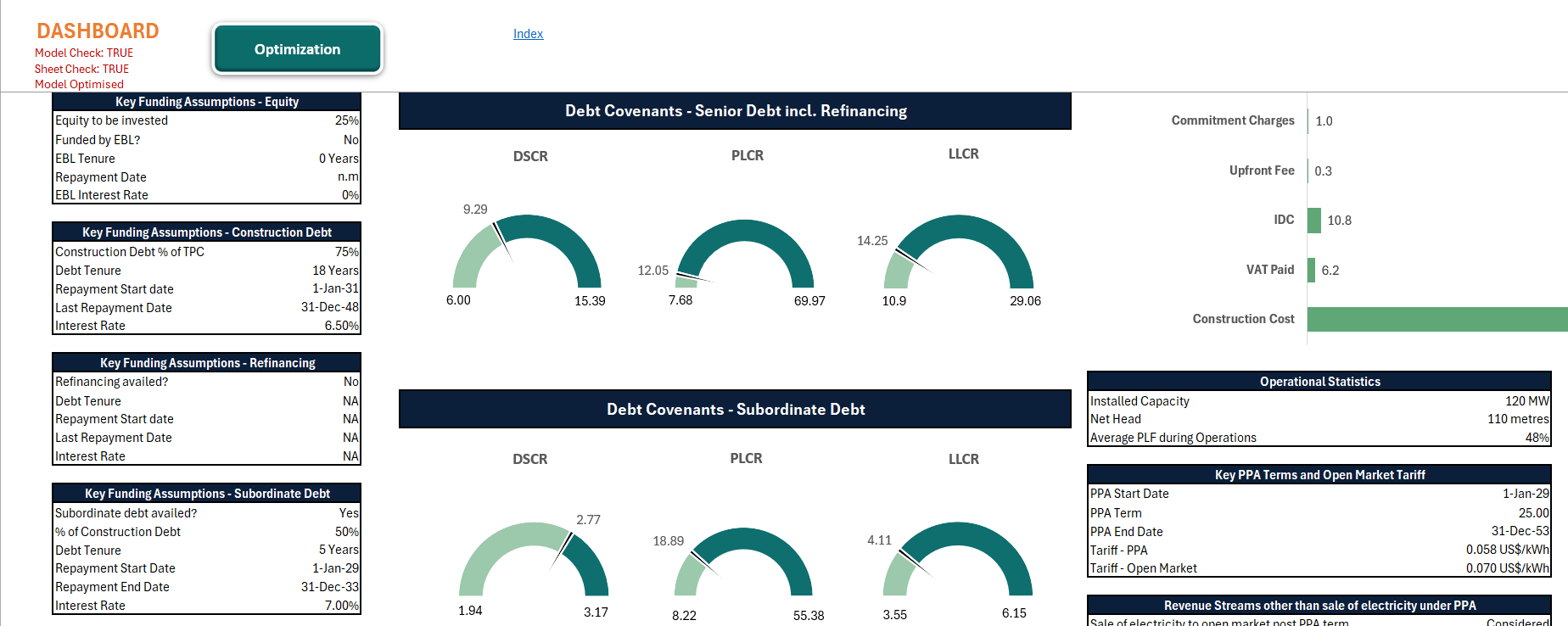Click the Debt Covenants - Subordinate Debt header
The image size is (1568, 626).
[735, 409]
